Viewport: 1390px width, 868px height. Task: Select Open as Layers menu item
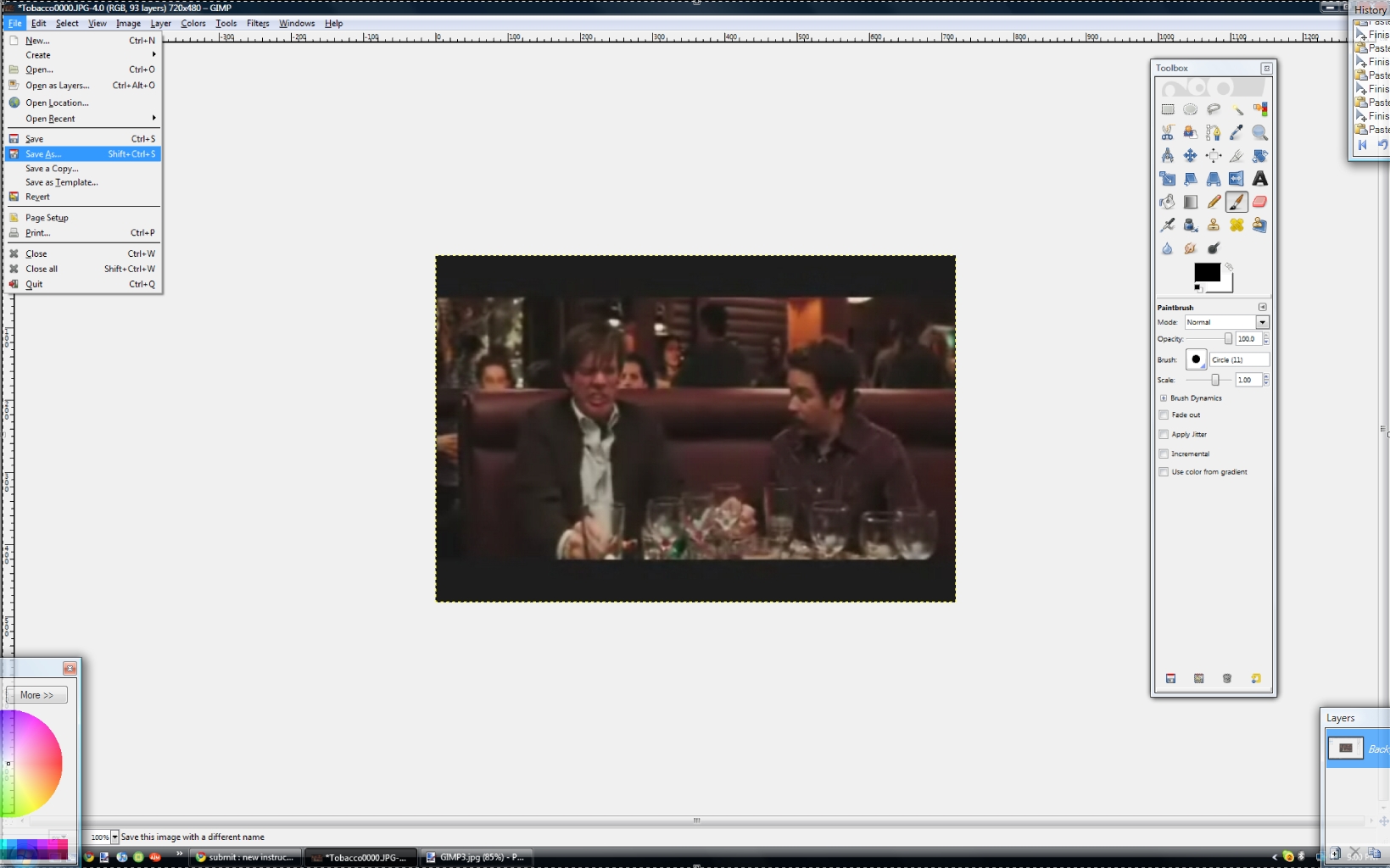83,86
